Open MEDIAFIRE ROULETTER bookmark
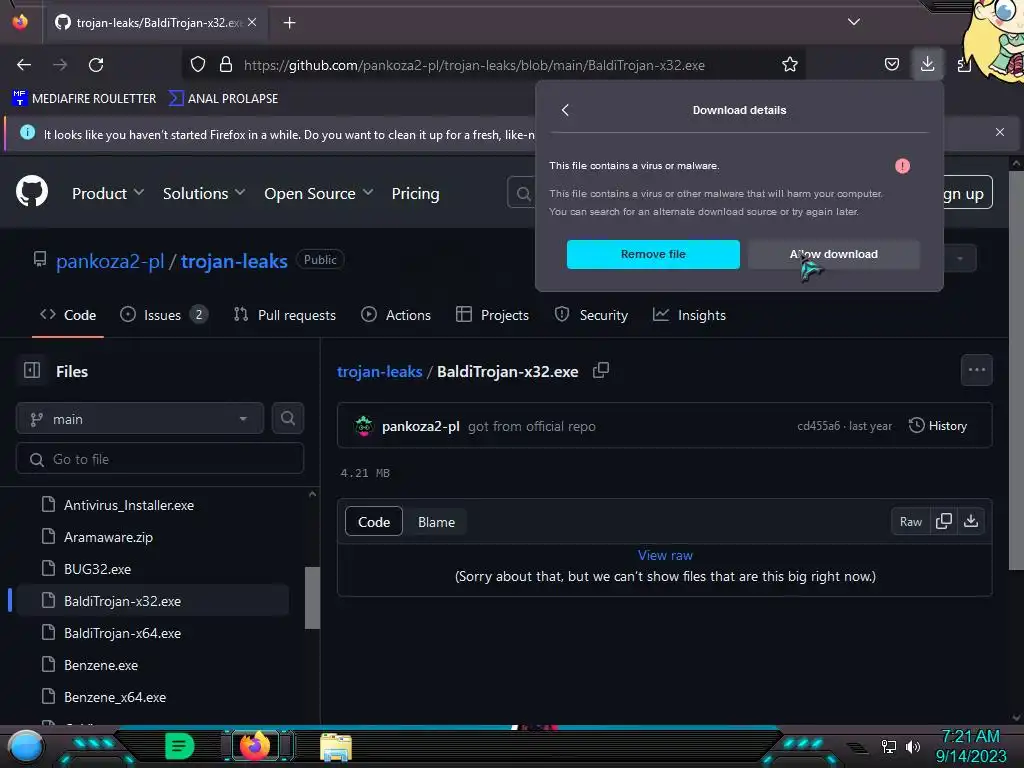The image size is (1024, 768). tap(84, 99)
